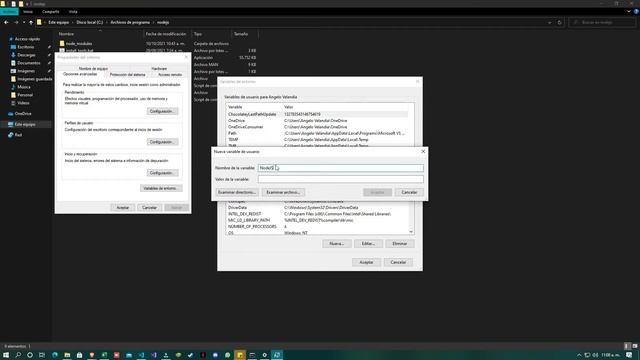640x360 pixels.
Task: Open Descargas in the Explorer sidebar
Action: (26, 55)
